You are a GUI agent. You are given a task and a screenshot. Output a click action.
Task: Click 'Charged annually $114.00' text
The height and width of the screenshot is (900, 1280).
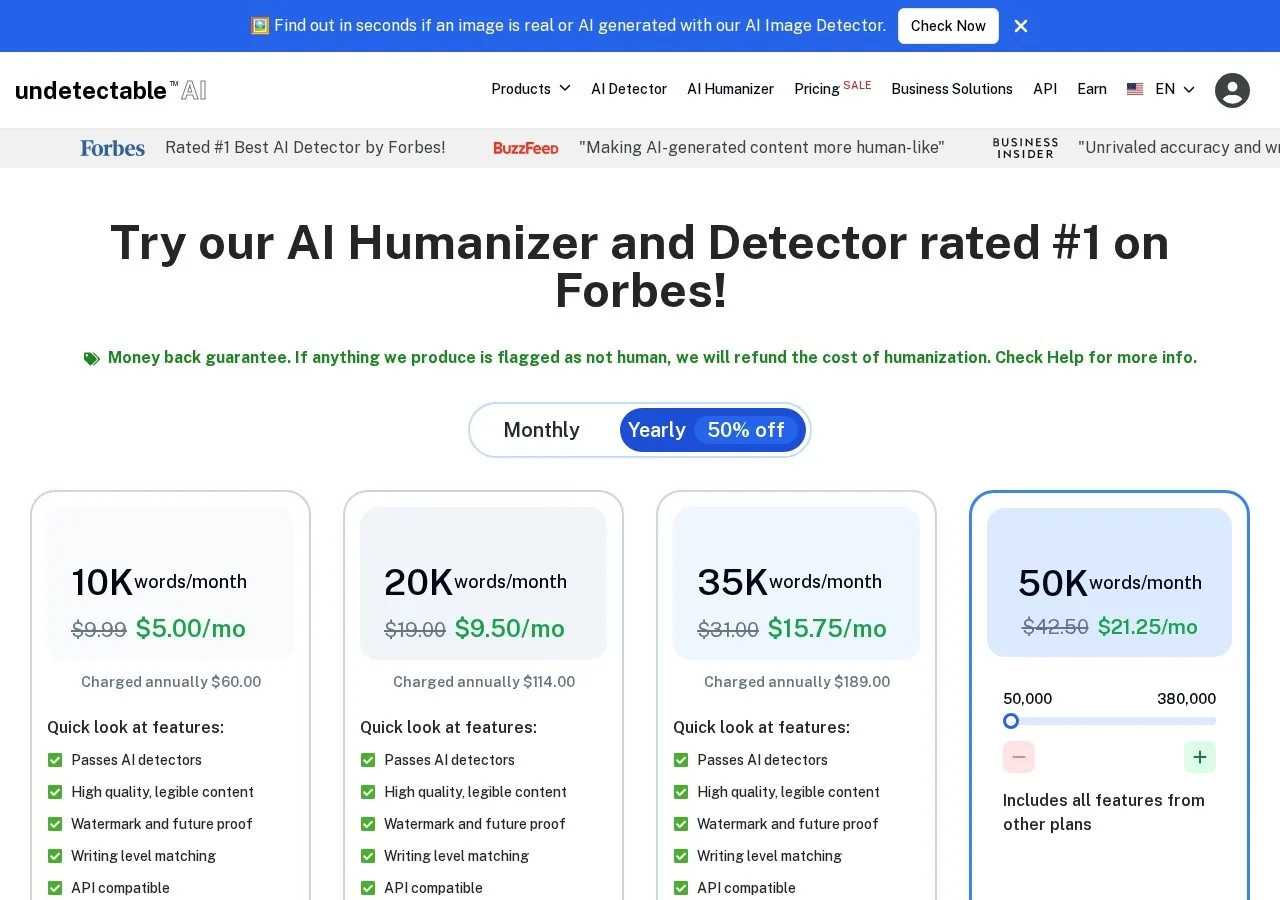point(484,682)
